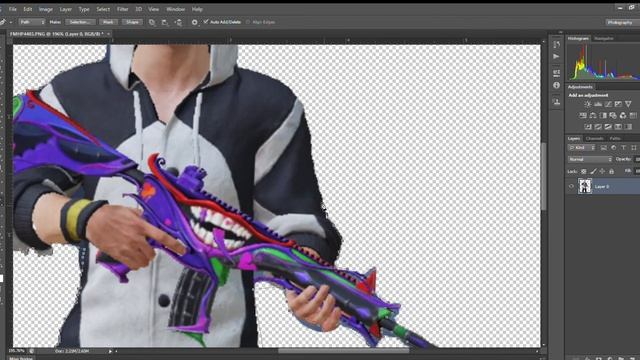Add an Exposure adjustment
The height and width of the screenshot is (360, 640).
point(618,104)
